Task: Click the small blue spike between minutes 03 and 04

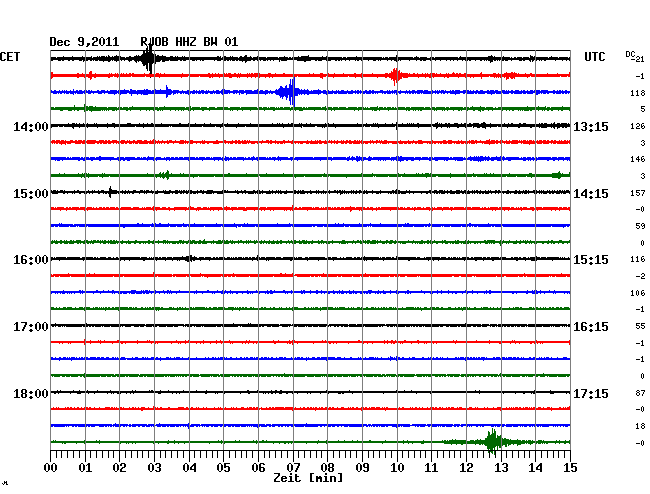Action: click(x=168, y=92)
